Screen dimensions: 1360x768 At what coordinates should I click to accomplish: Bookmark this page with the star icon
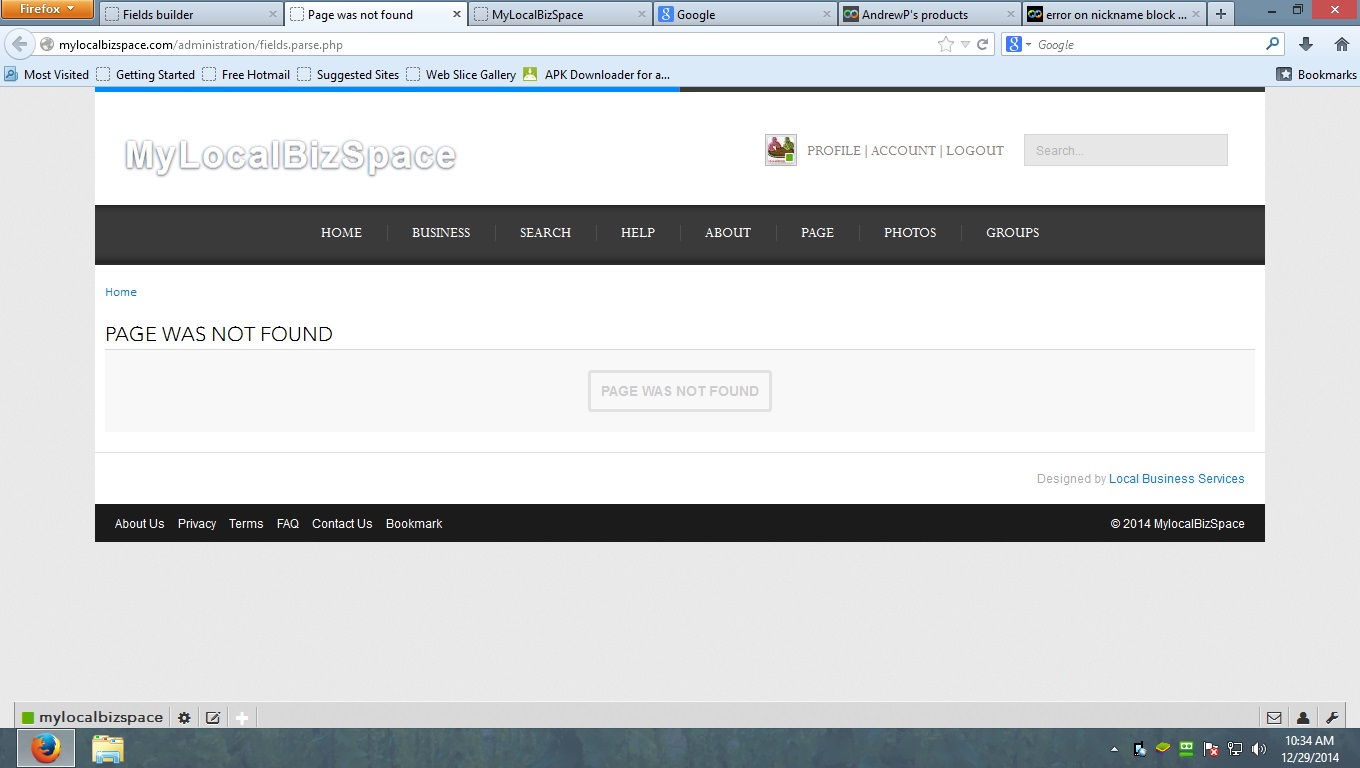945,44
